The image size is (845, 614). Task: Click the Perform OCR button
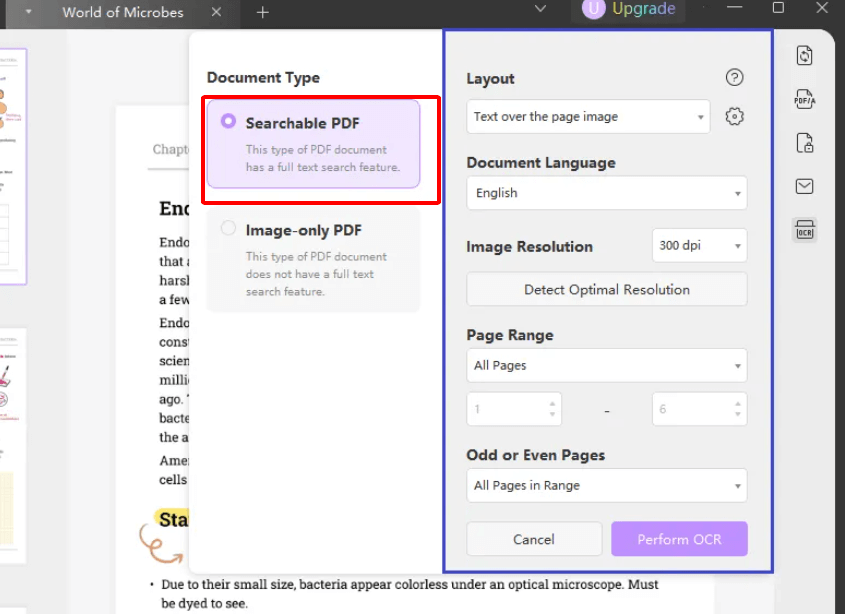click(x=679, y=538)
